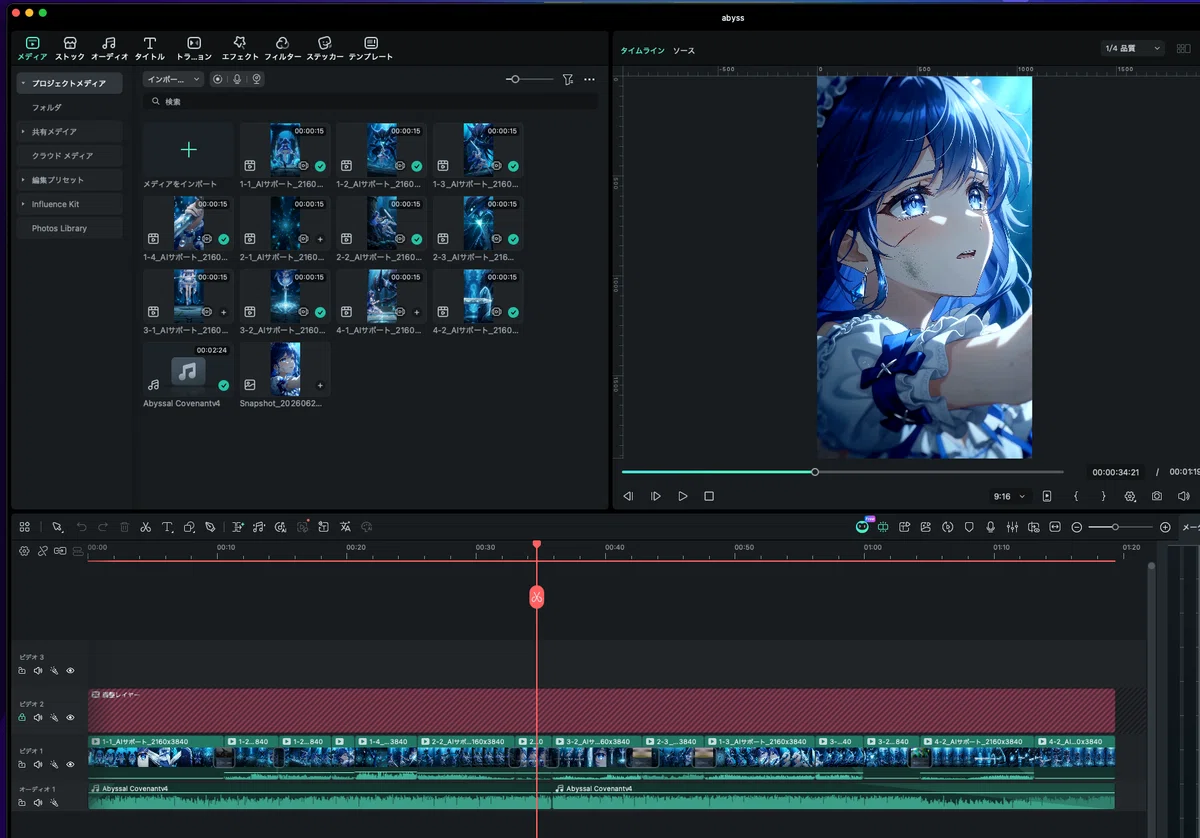Select the text T tool in timeline toolbar
The width and height of the screenshot is (1200, 838).
166,527
